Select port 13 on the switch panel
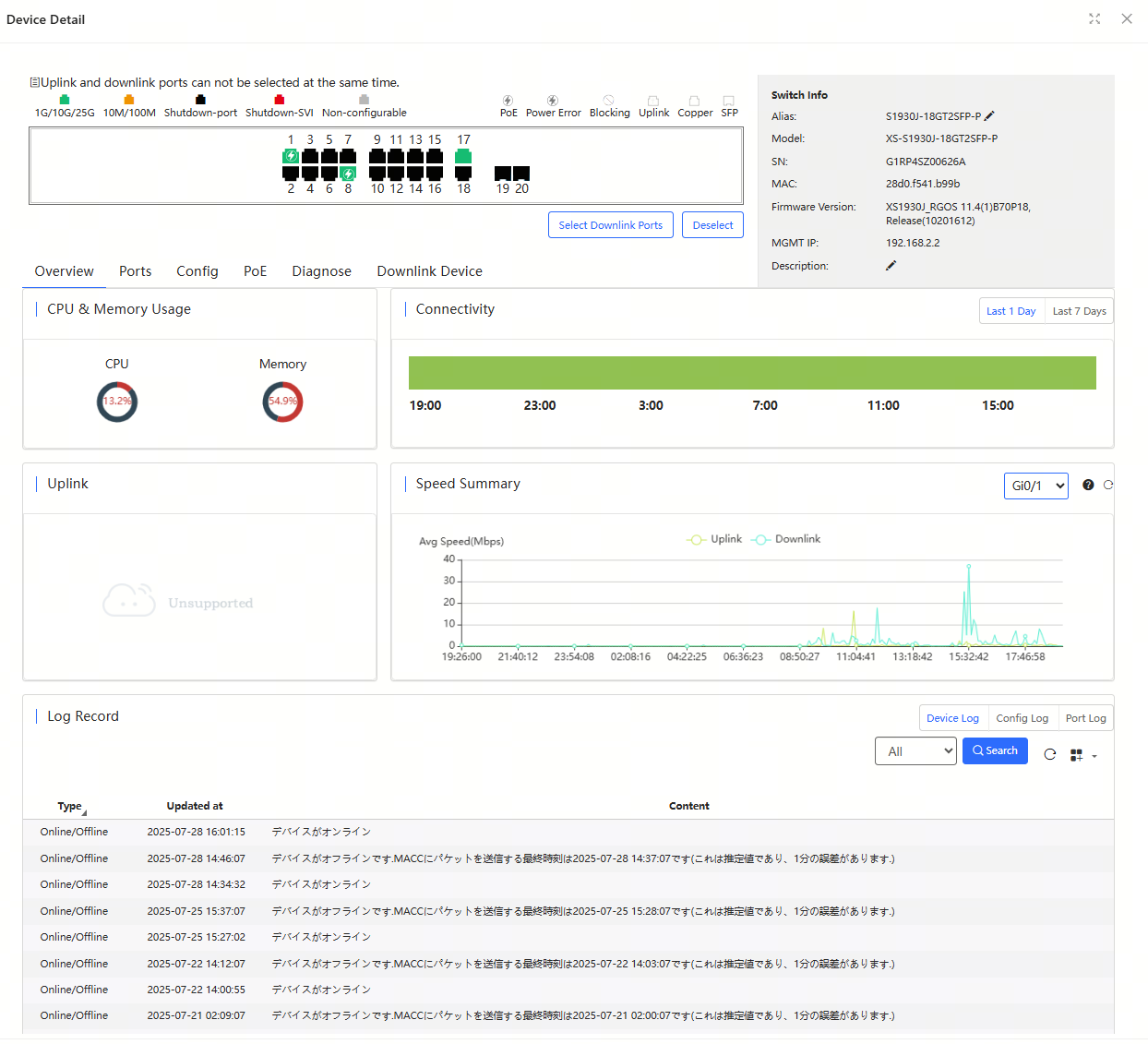 click(415, 156)
